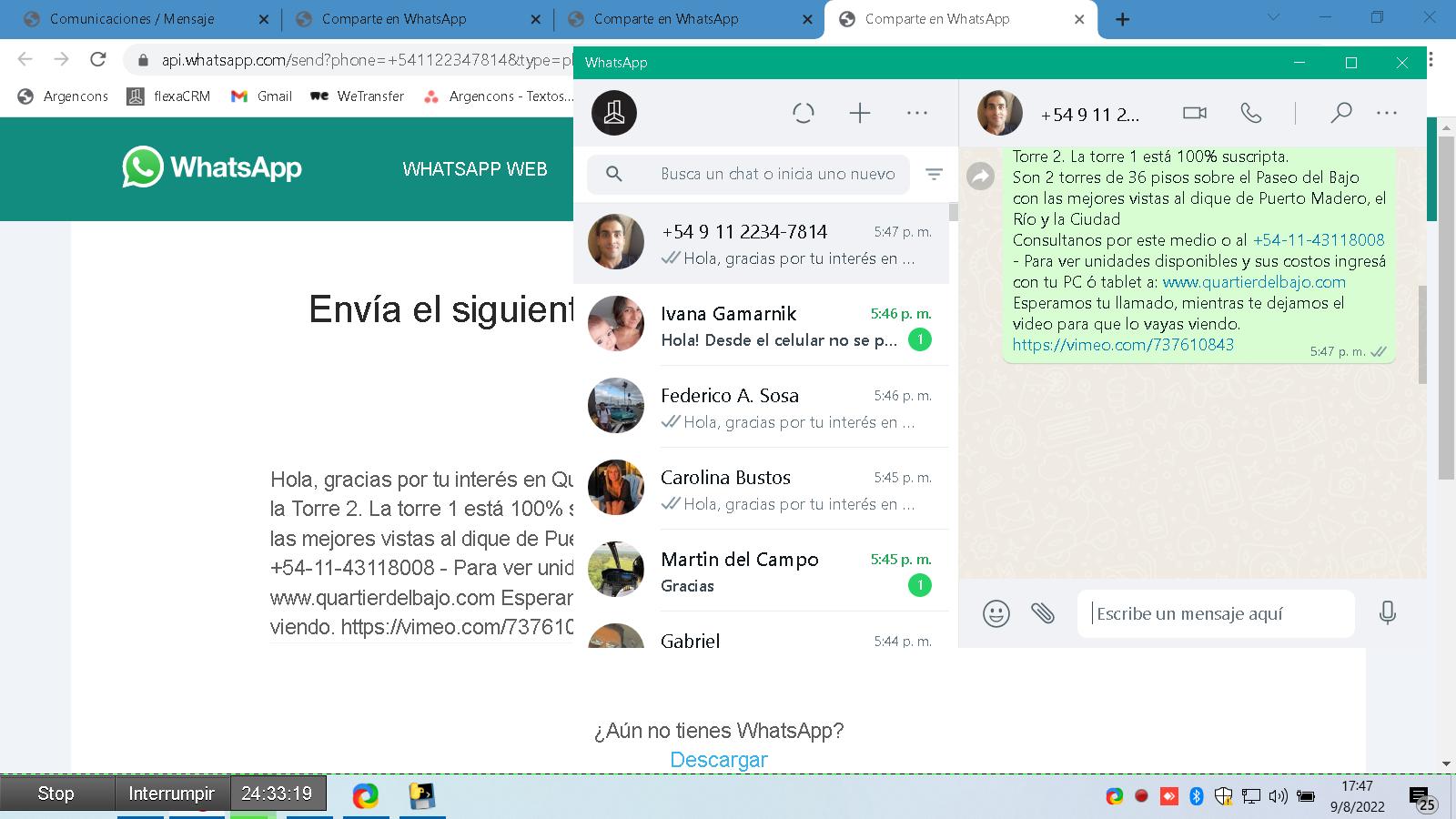Open conversation more options menu
Viewport: 1456px width, 819px height.
coord(1387,113)
